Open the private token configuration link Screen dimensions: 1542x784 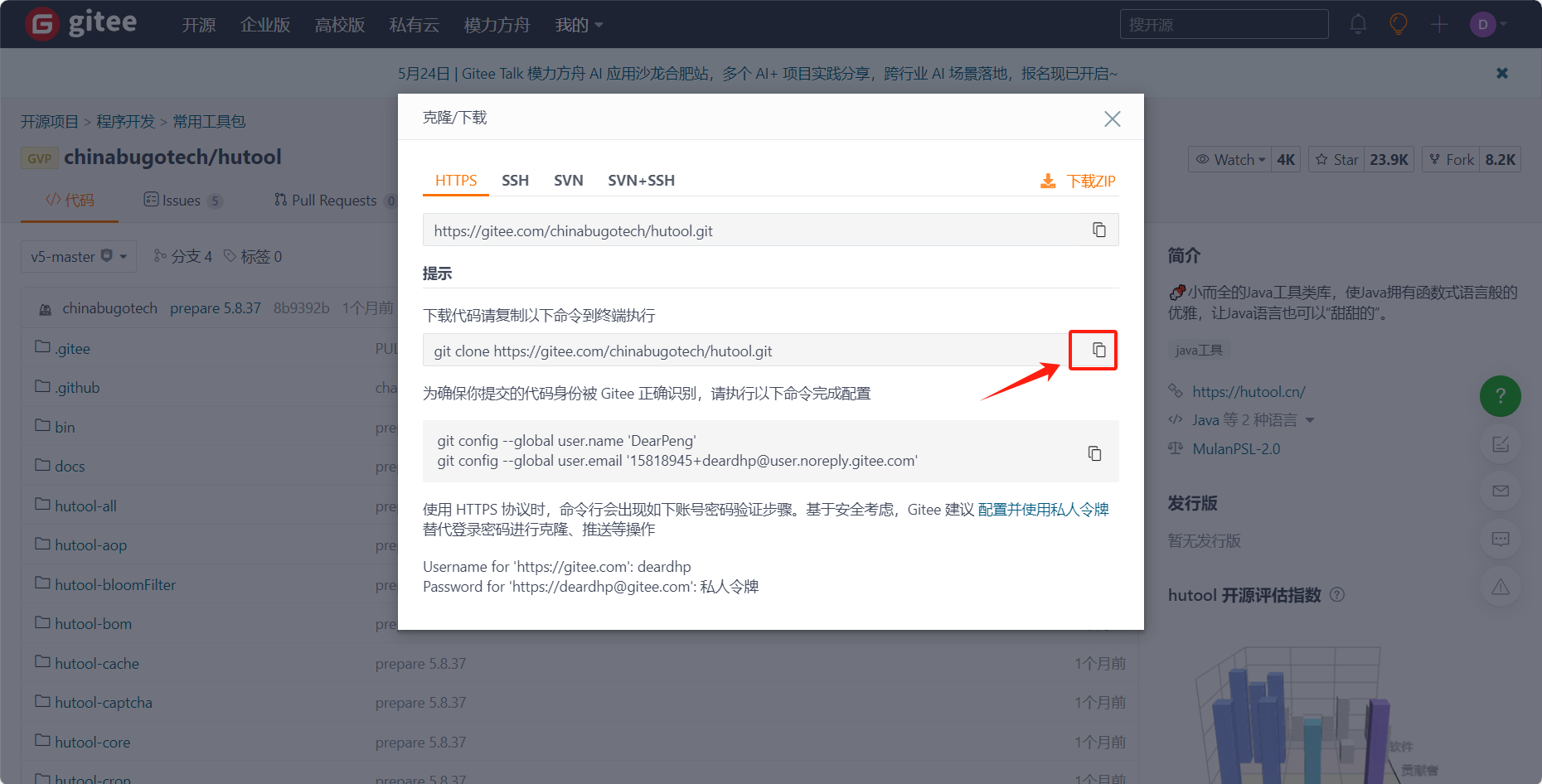pyautogui.click(x=1043, y=509)
